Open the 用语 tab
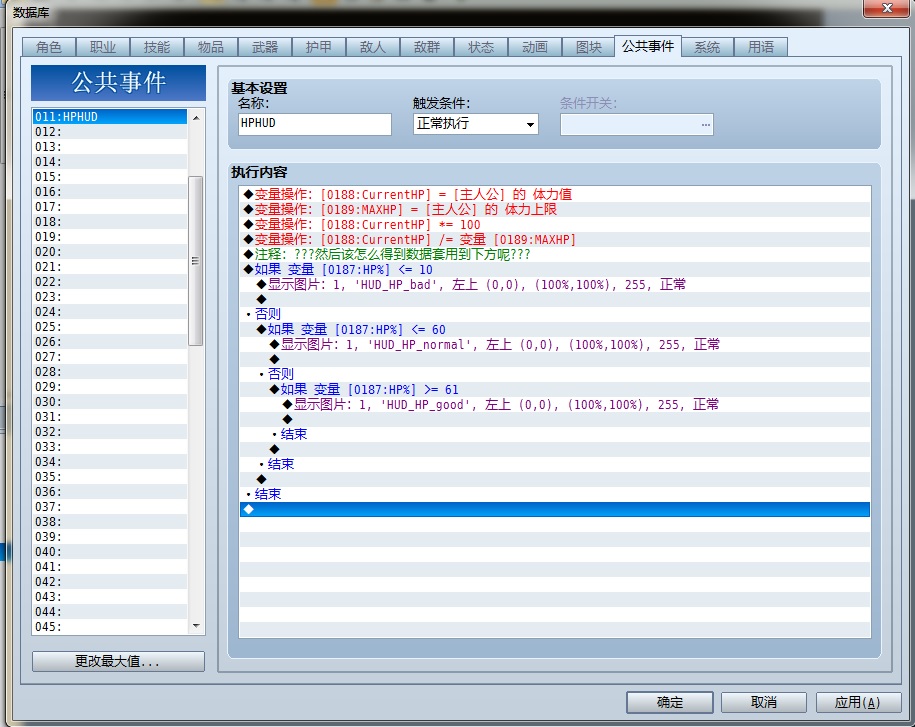 pyautogui.click(x=761, y=47)
